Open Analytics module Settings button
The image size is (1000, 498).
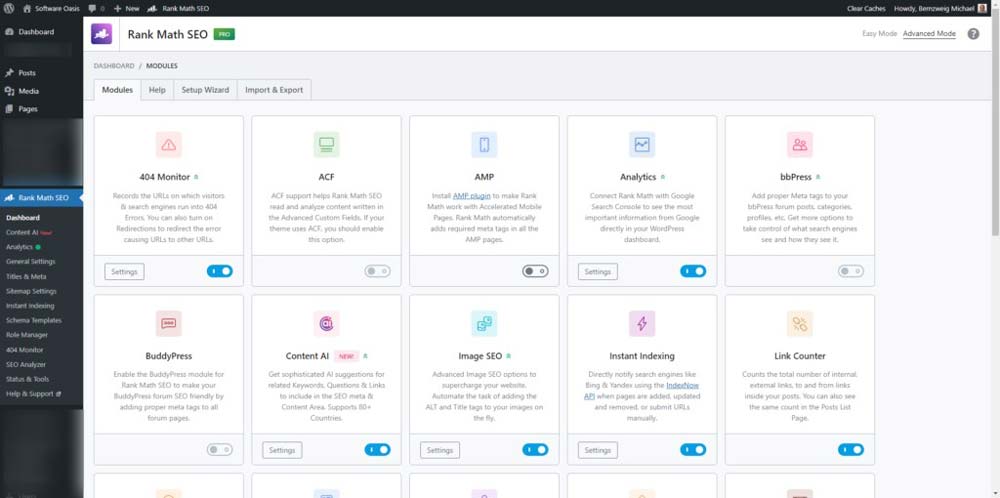click(598, 272)
